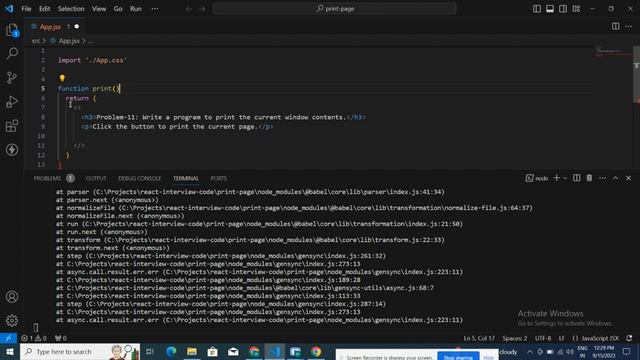
Task: Open the lightning bolt extension view
Action: tap(12, 150)
